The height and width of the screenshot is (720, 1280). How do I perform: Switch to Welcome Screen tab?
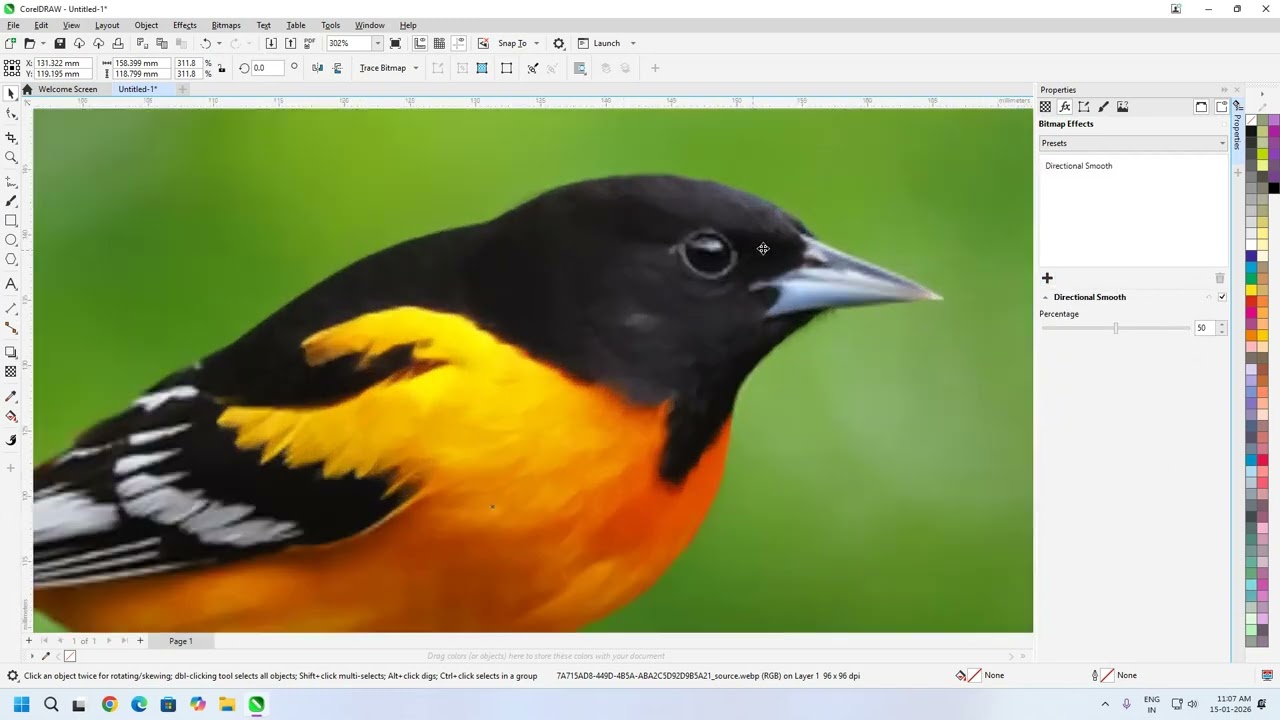tap(68, 89)
